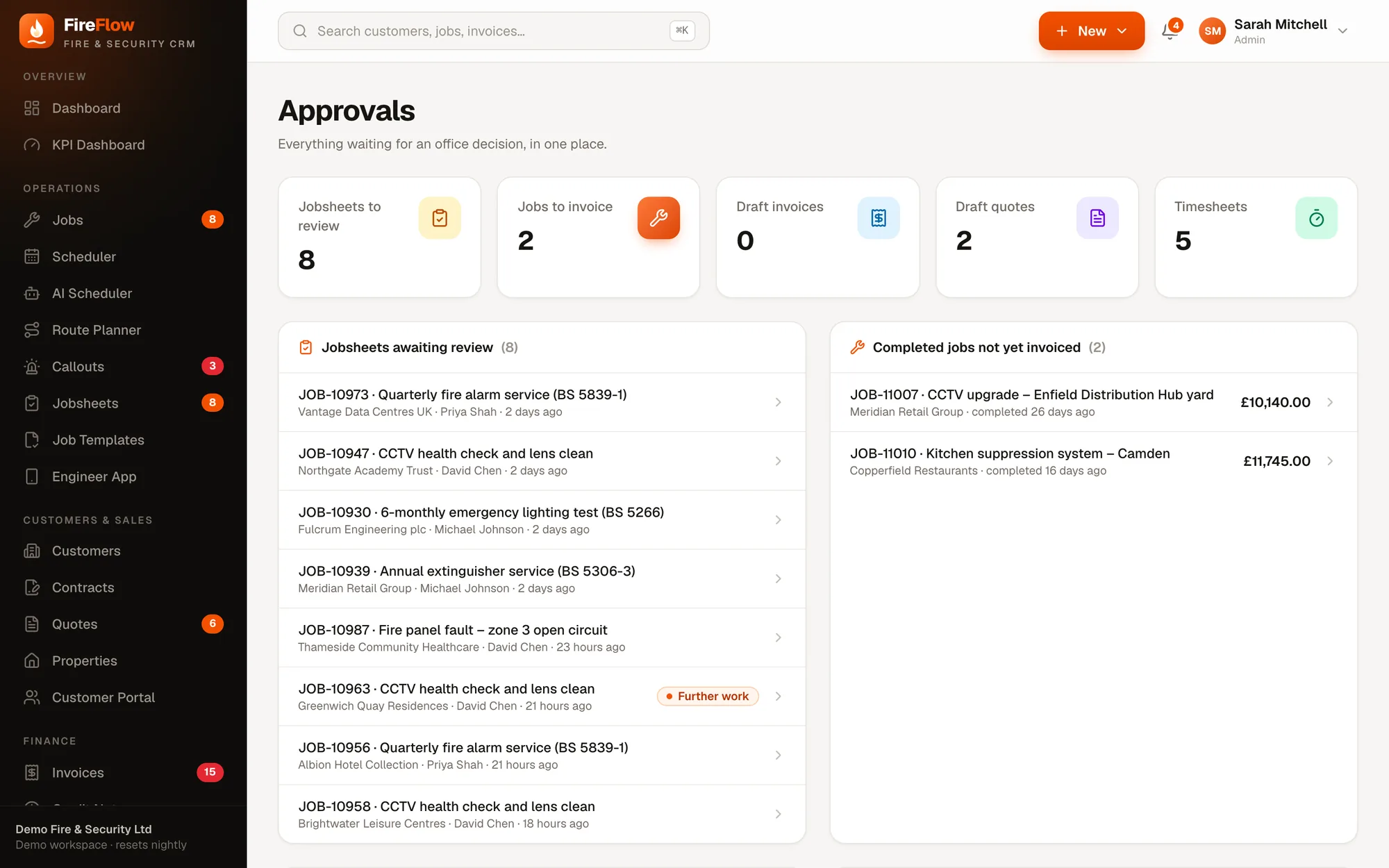Image resolution: width=1389 pixels, height=868 pixels.
Task: Open JOB-10930 emergency lighting test row
Action: (x=542, y=520)
